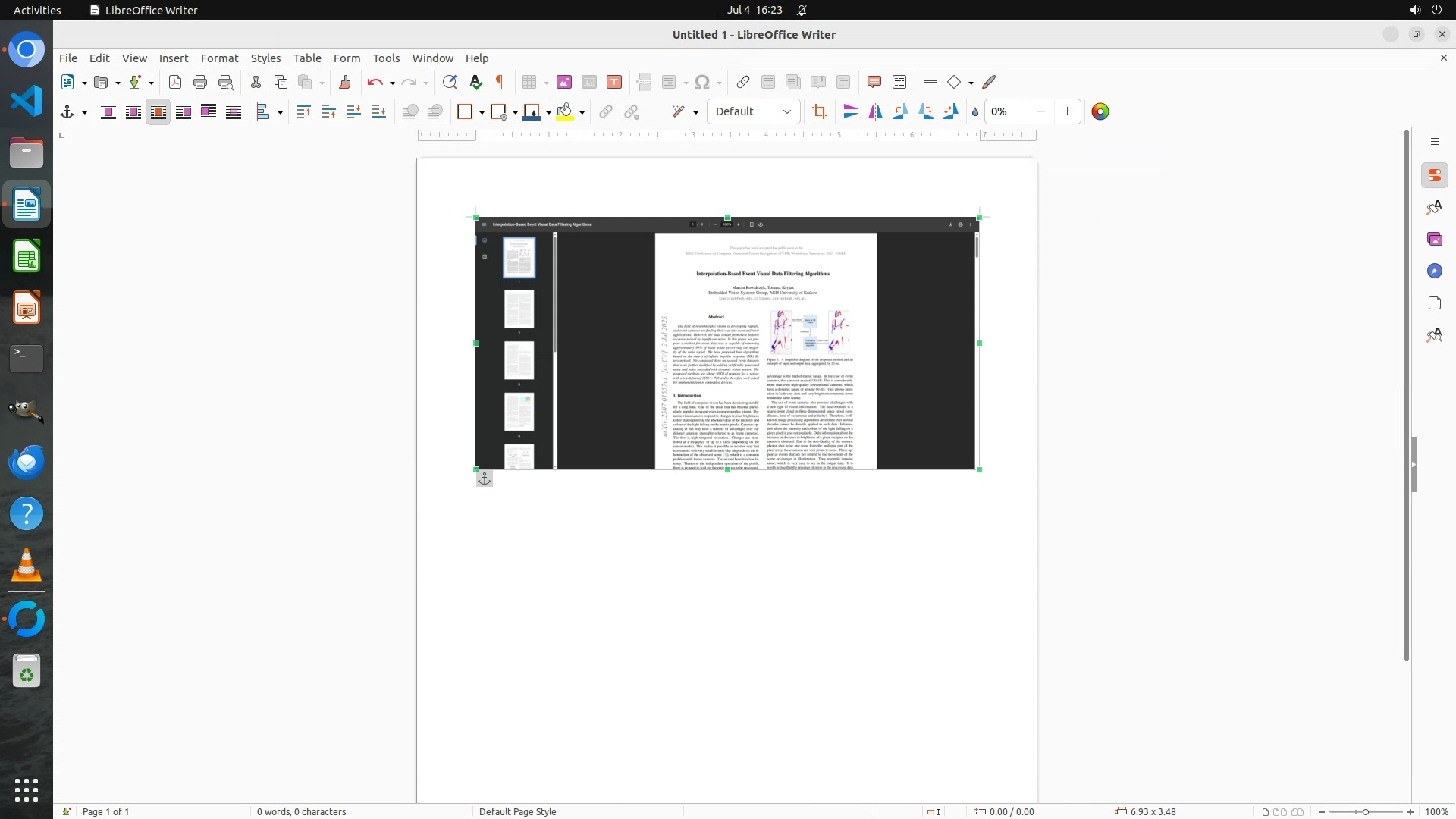
Task: Open the Undo history dropdown arrow
Action: pyautogui.click(x=392, y=83)
